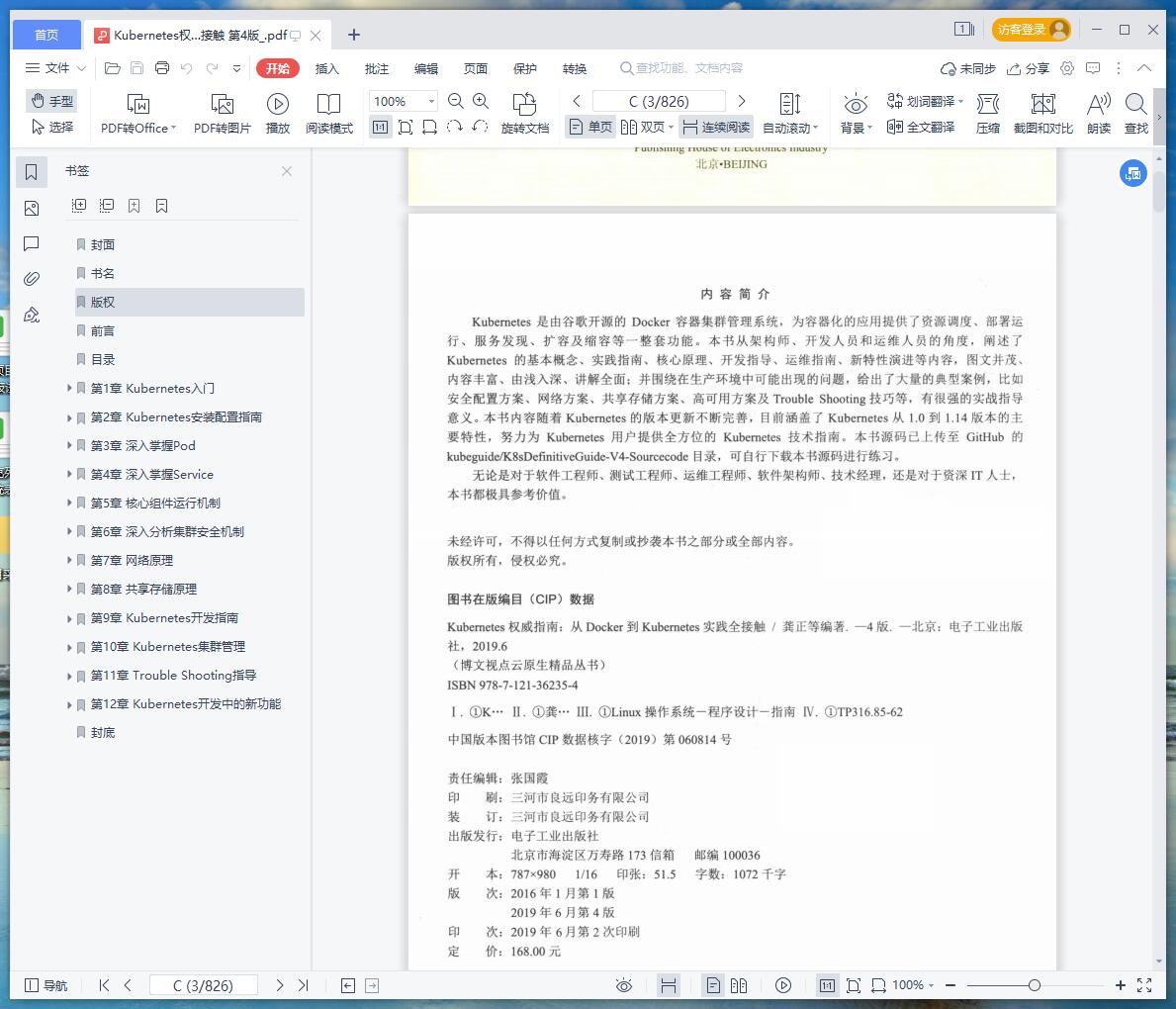Open the 100% zoom combo box in ribbon
The height and width of the screenshot is (1009, 1176).
pyautogui.click(x=403, y=101)
